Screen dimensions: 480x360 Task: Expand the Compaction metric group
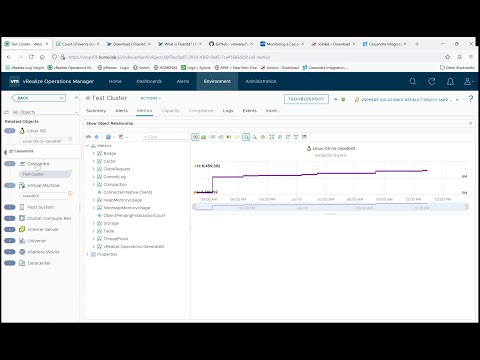pyautogui.click(x=94, y=184)
